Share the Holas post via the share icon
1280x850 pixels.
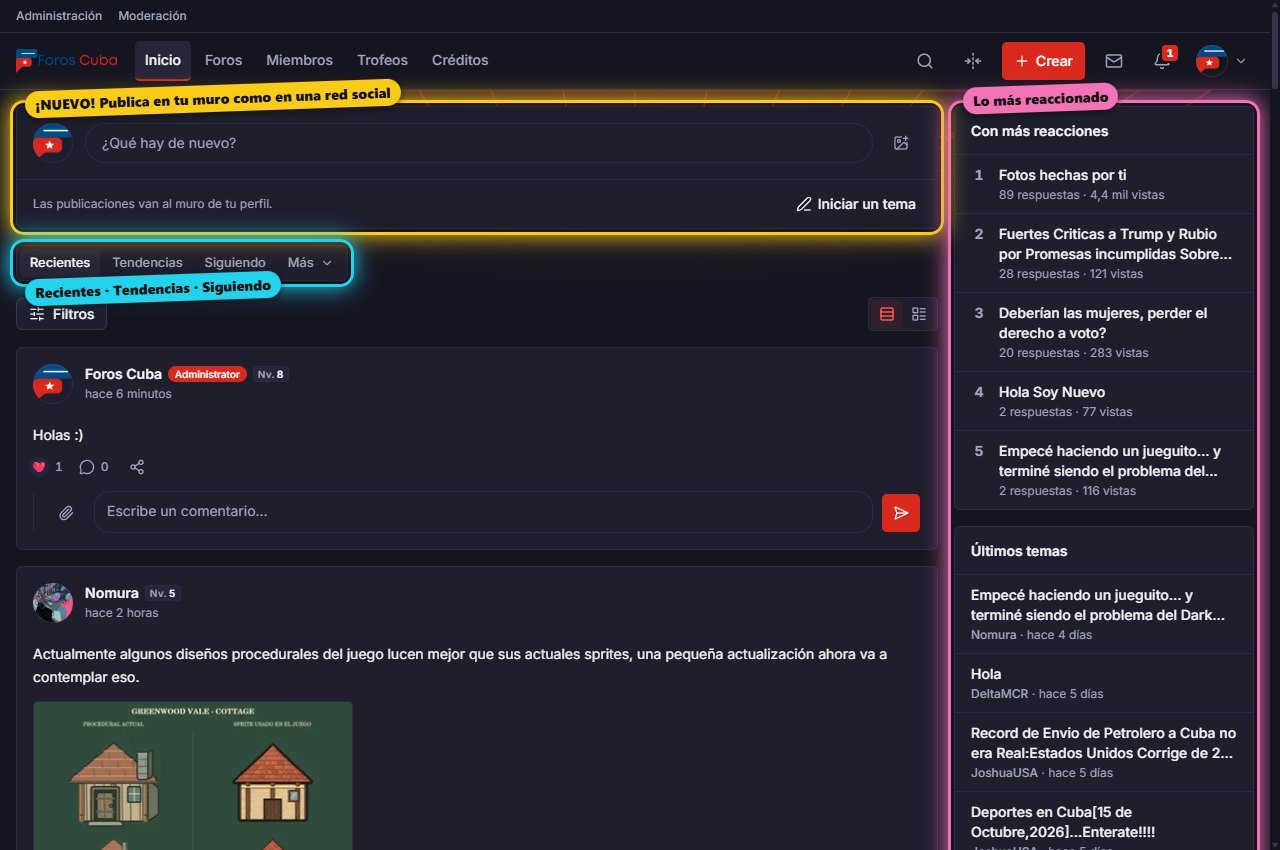point(137,467)
